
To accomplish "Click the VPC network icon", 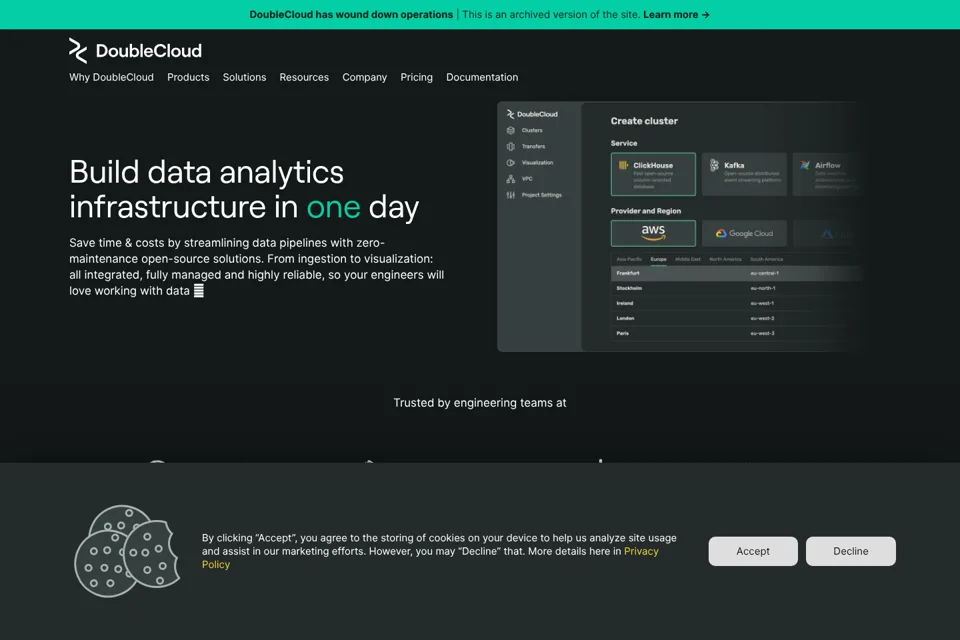I will click(511, 179).
